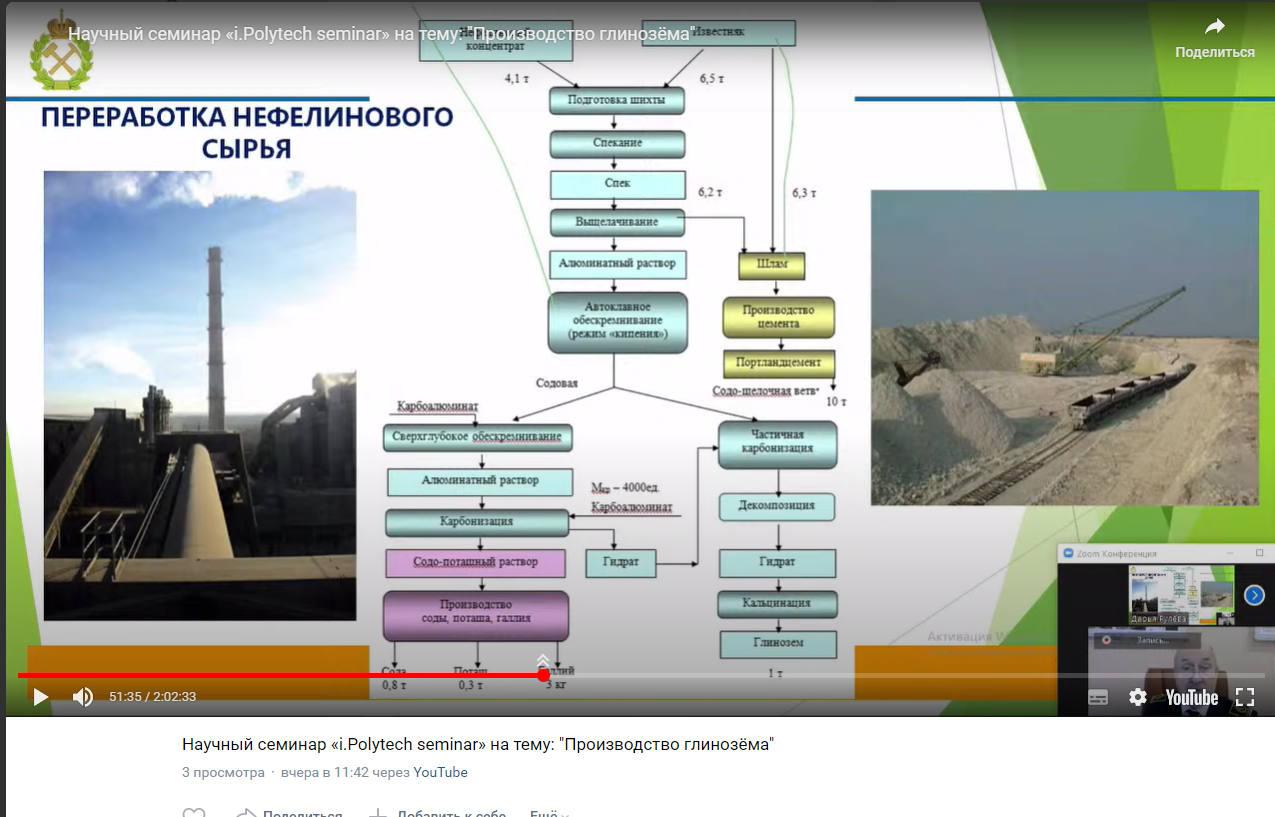Image resolution: width=1275 pixels, height=817 pixels.
Task: Click the 'Выщелачивание' flowchart box
Action: 618,221
